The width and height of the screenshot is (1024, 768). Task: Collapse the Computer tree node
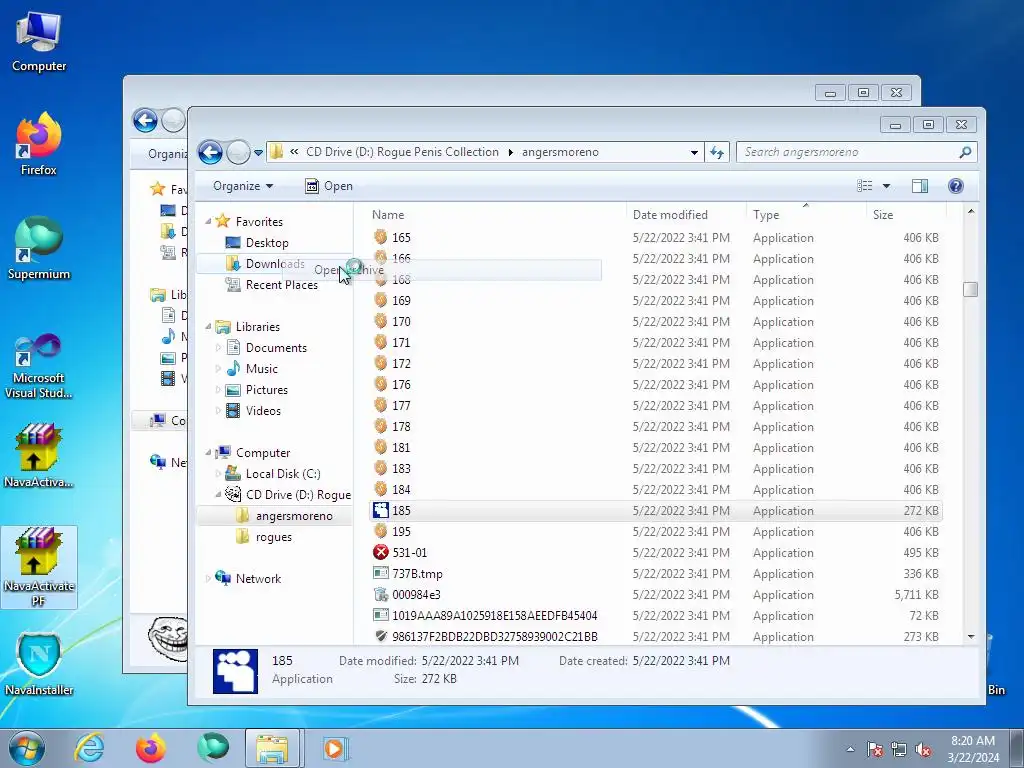click(208, 453)
